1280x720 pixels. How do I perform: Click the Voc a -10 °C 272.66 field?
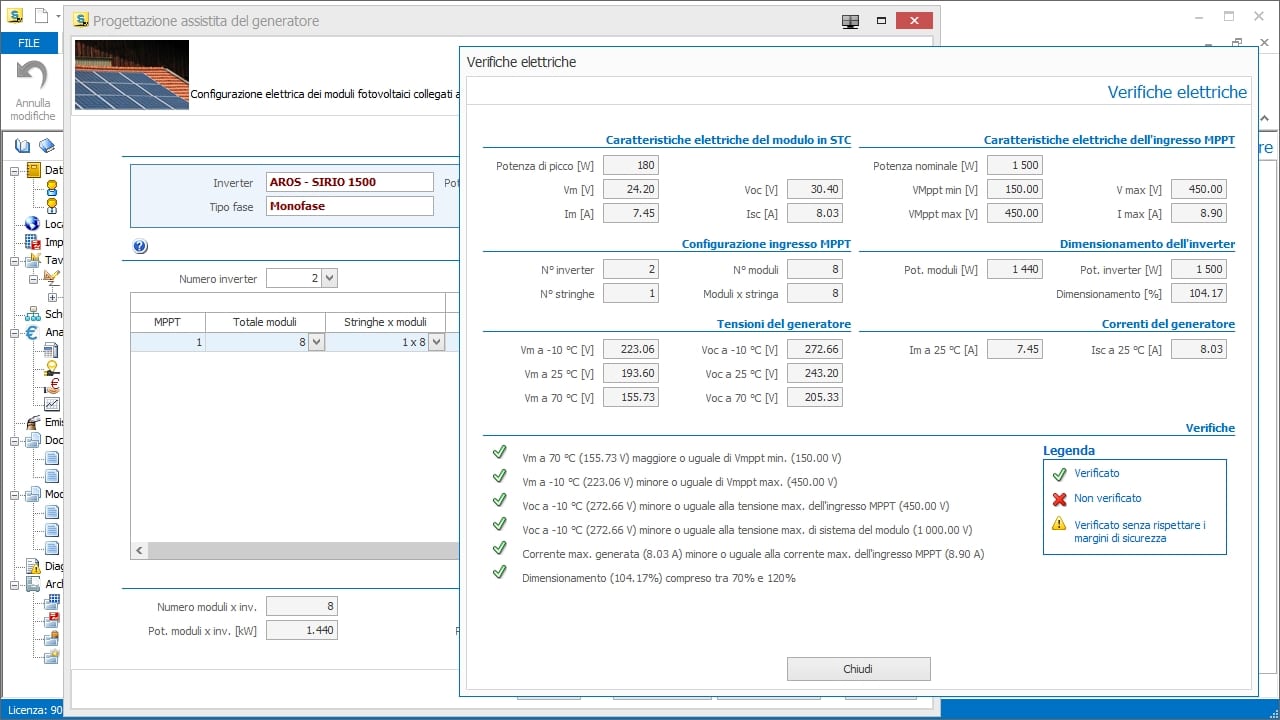click(x=815, y=349)
